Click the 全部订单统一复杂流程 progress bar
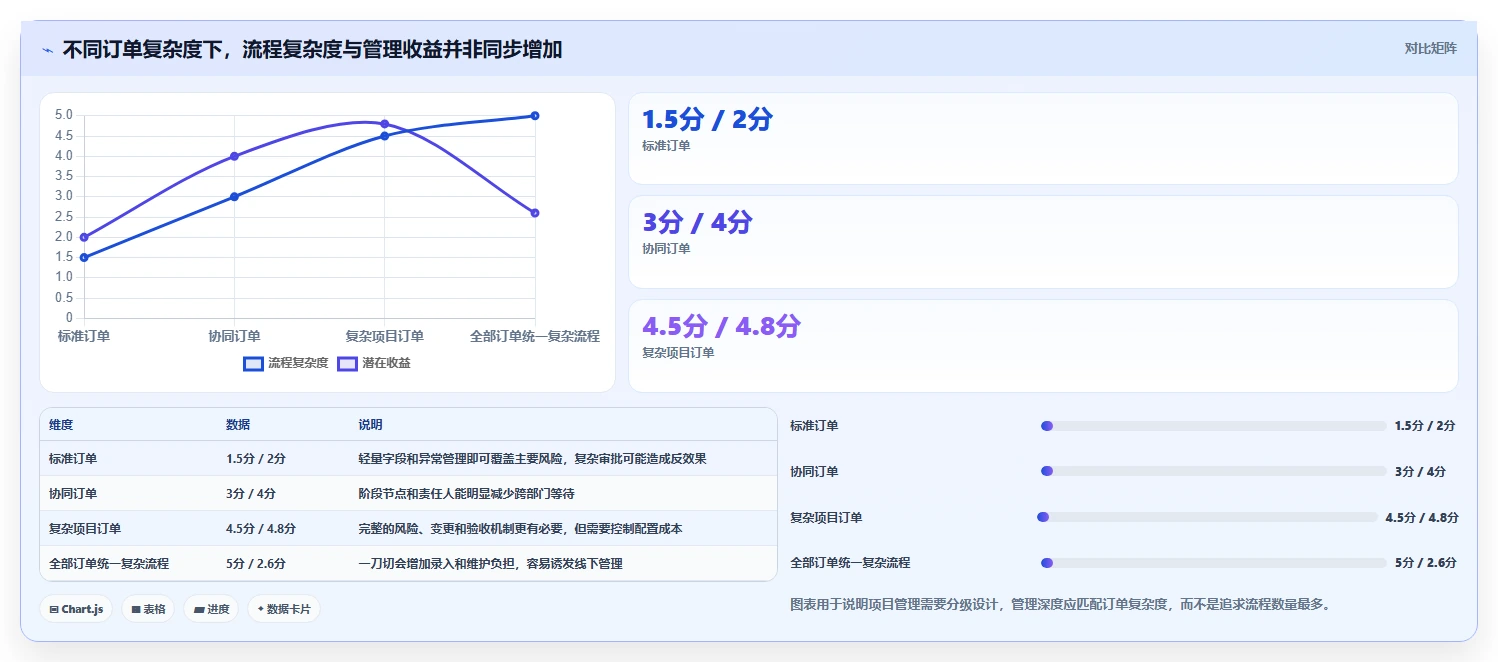Viewport: 1498px width, 662px height. (x=1213, y=563)
